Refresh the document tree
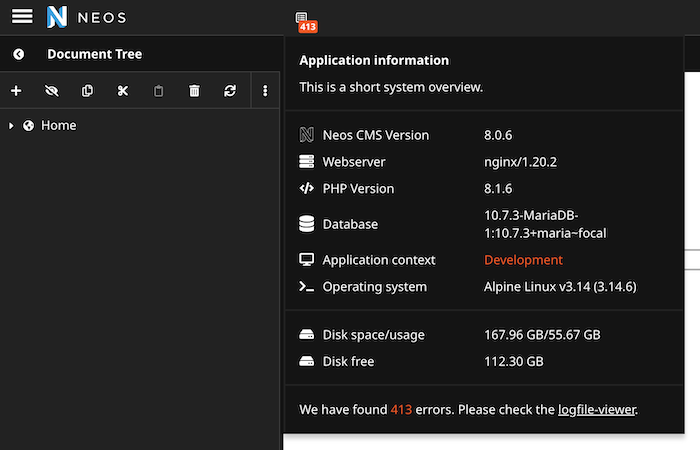 click(x=230, y=91)
